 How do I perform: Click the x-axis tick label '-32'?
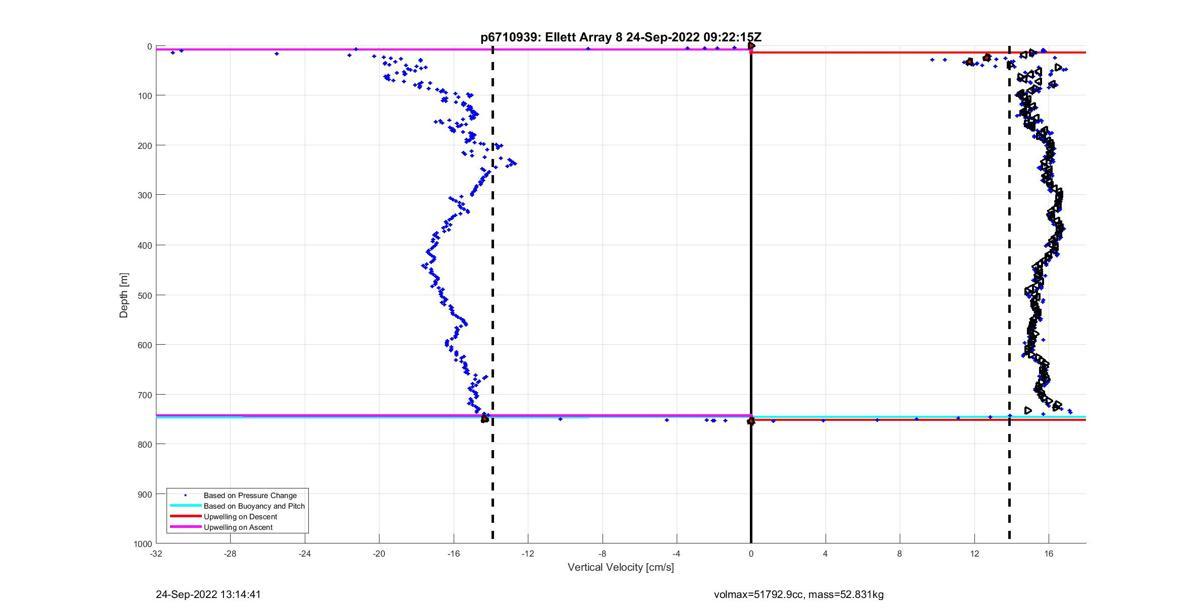pyautogui.click(x=156, y=553)
